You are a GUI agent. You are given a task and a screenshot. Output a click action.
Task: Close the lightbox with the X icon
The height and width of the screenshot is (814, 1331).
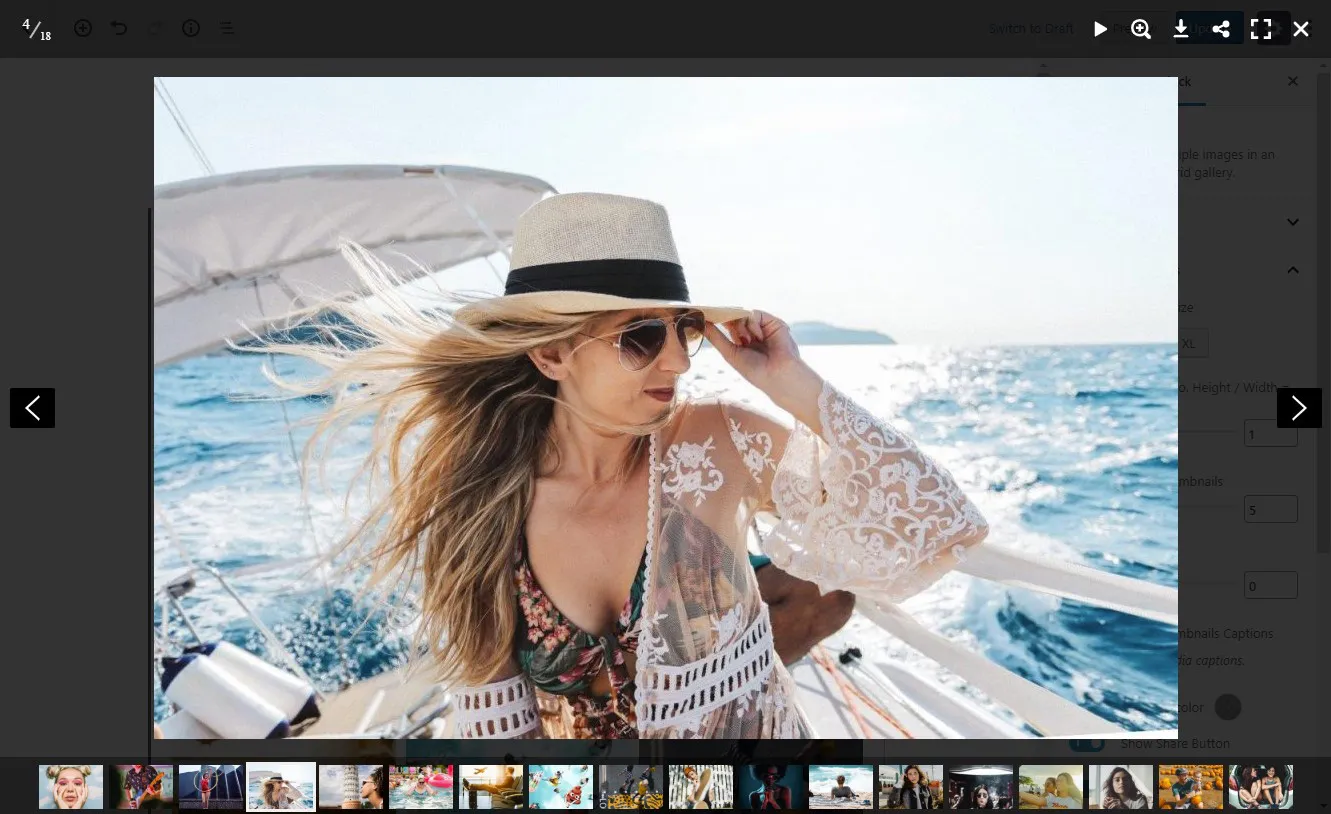[x=1300, y=29]
